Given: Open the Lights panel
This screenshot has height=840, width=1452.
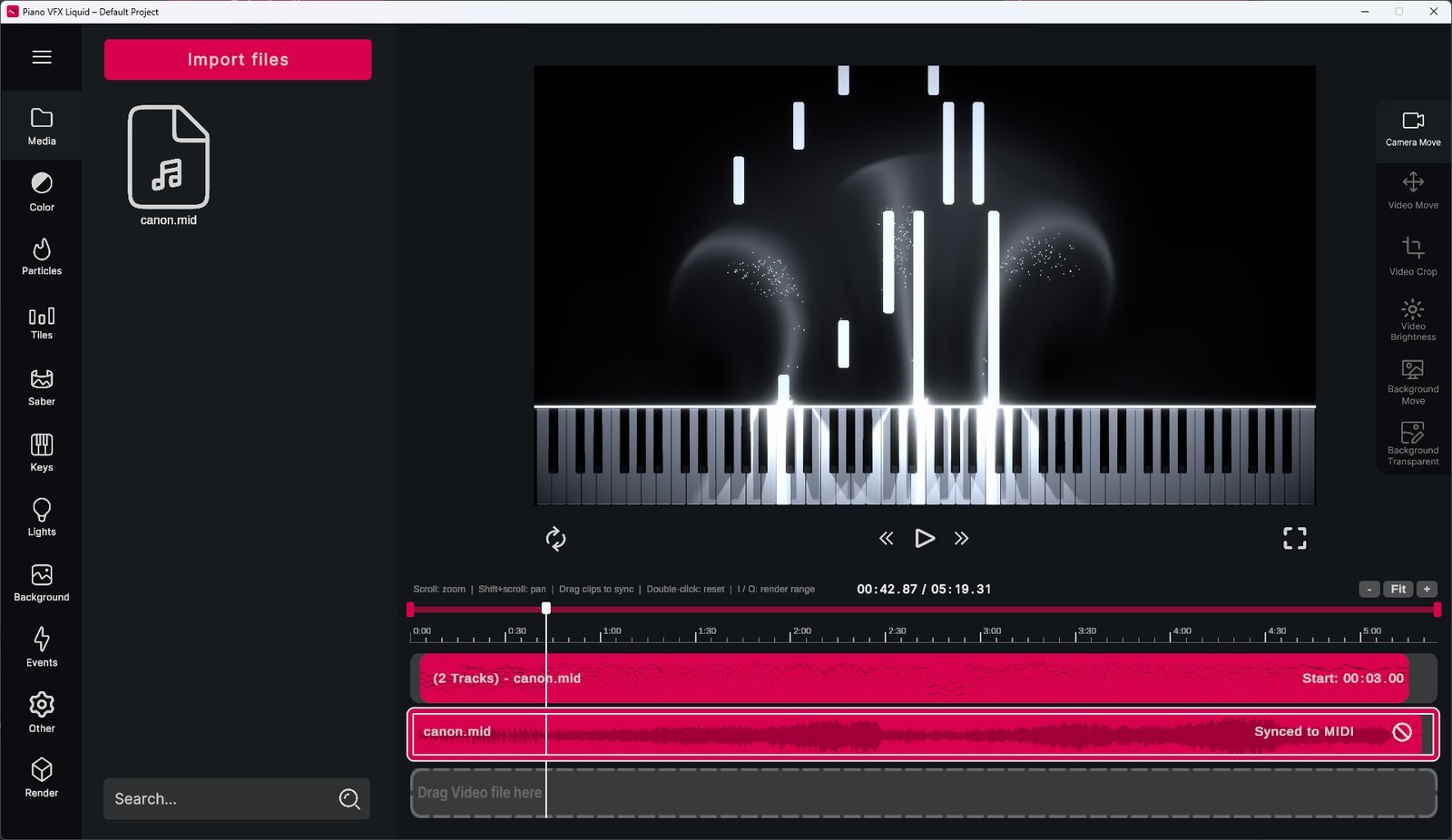Looking at the screenshot, I should point(42,518).
